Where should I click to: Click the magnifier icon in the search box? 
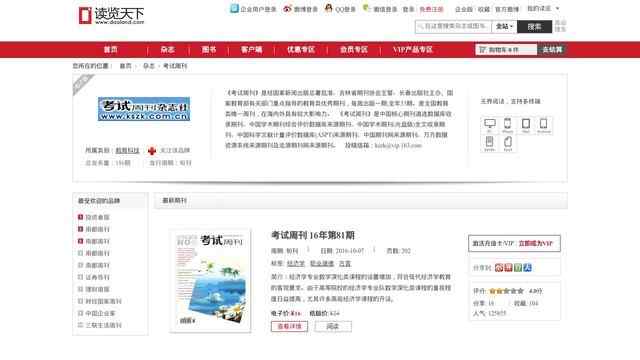[x=420, y=26]
